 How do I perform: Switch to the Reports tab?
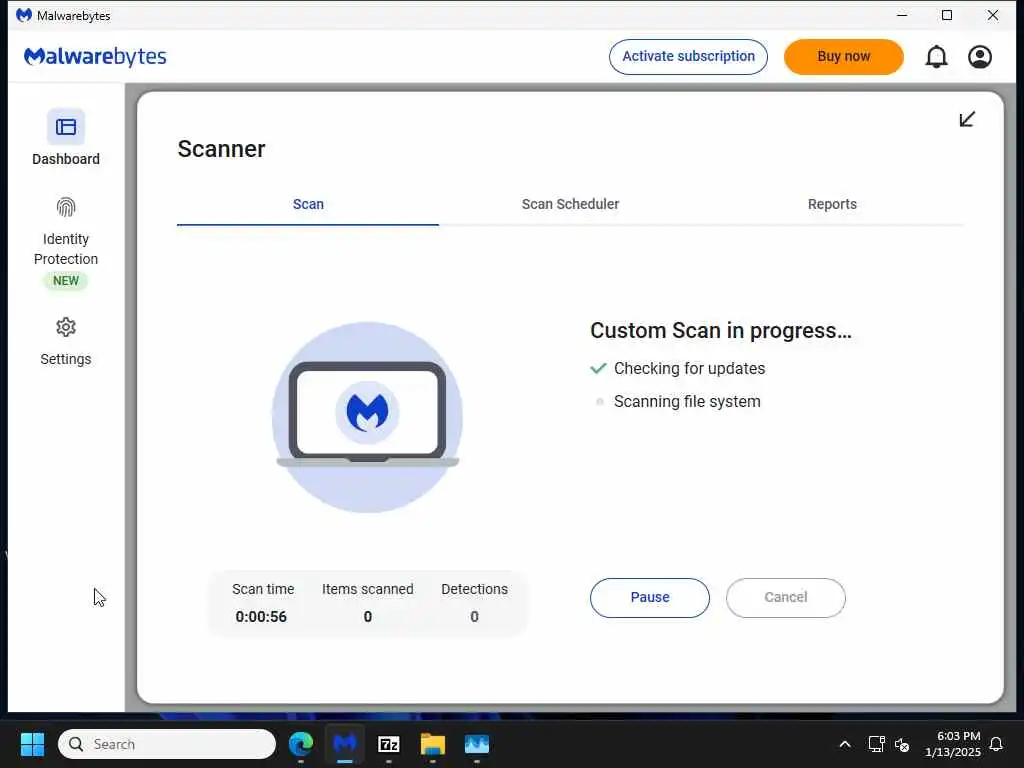[x=832, y=204]
